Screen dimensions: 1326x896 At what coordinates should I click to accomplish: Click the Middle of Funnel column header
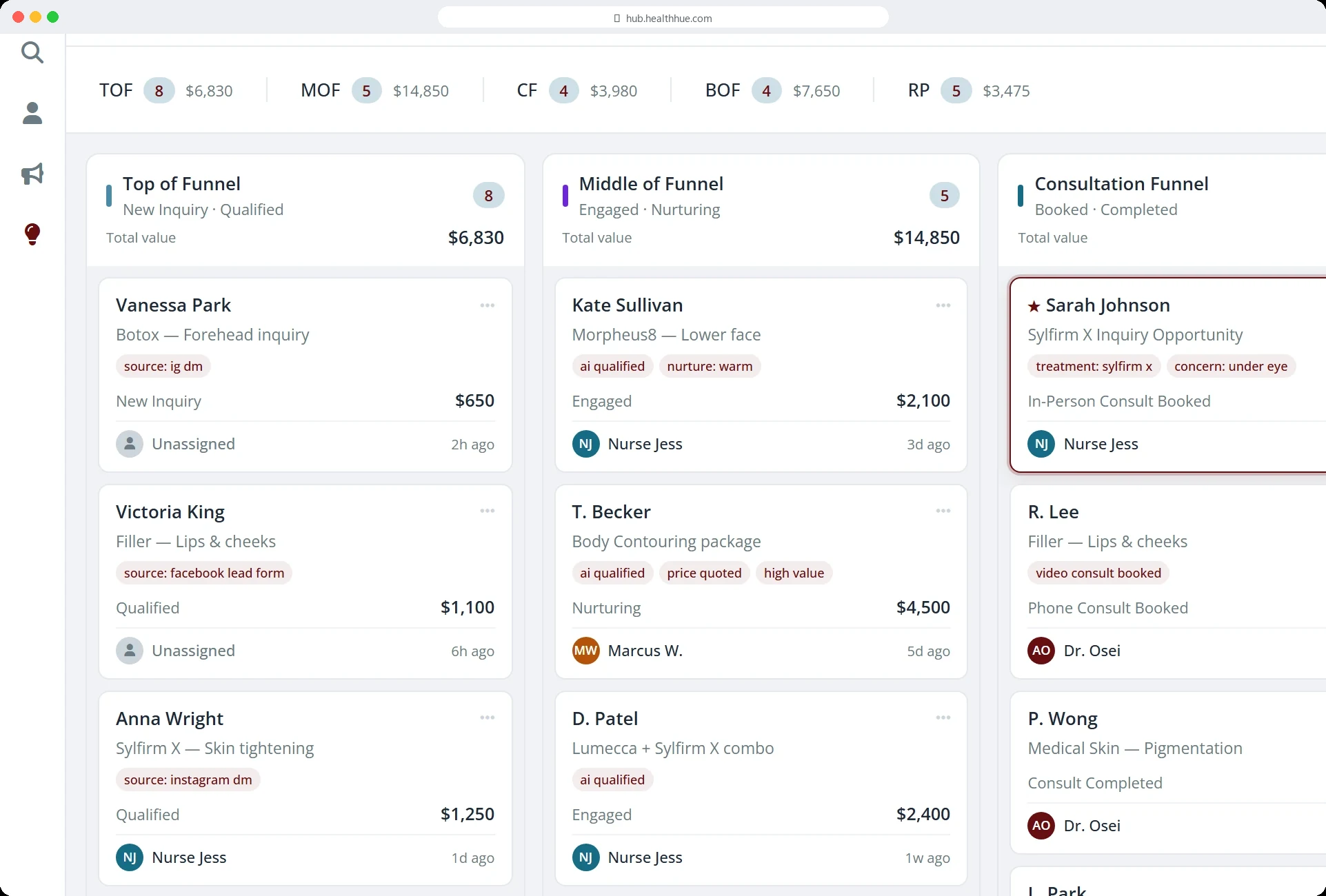click(x=761, y=210)
